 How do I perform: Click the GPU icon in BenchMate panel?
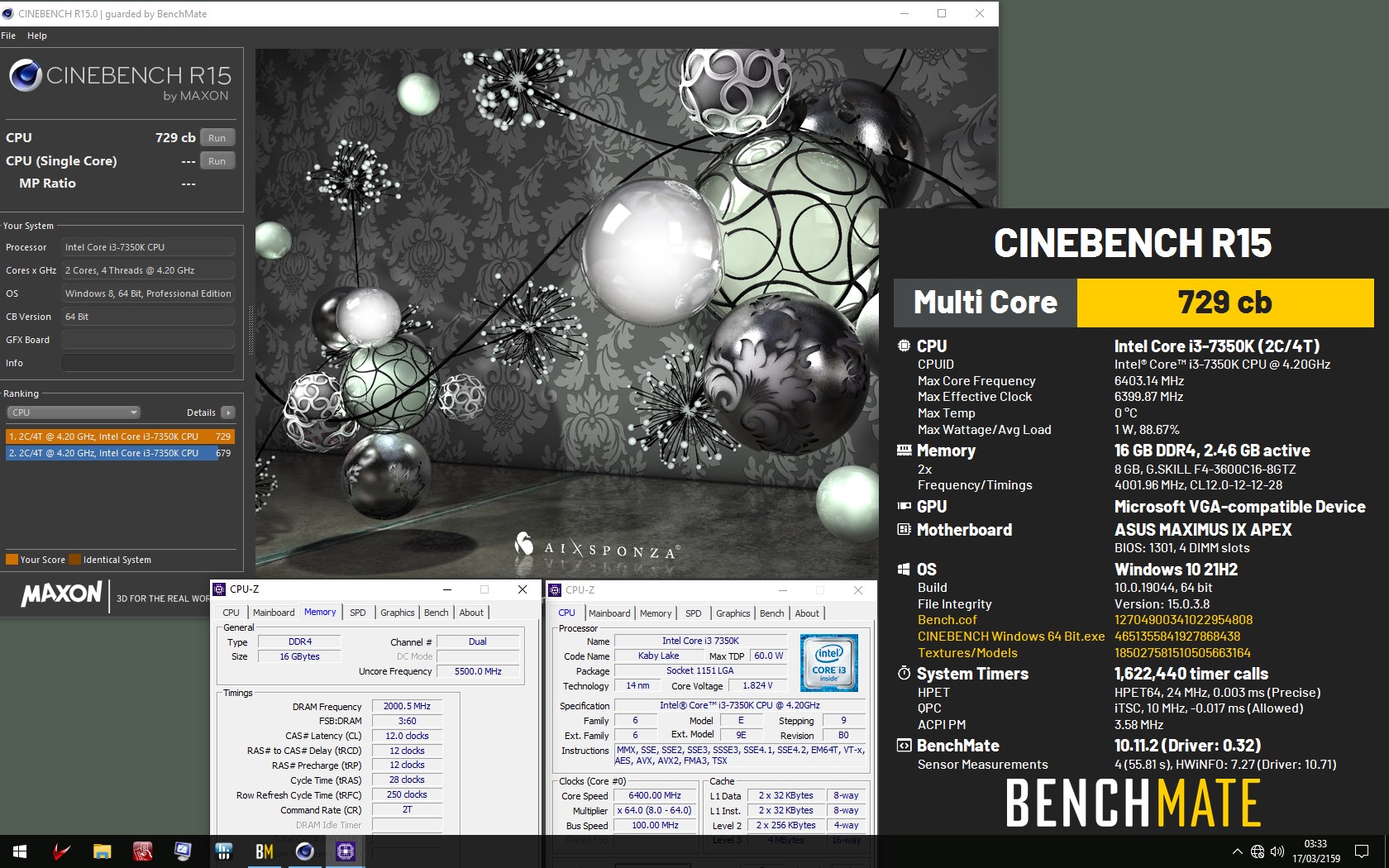pyautogui.click(x=904, y=507)
